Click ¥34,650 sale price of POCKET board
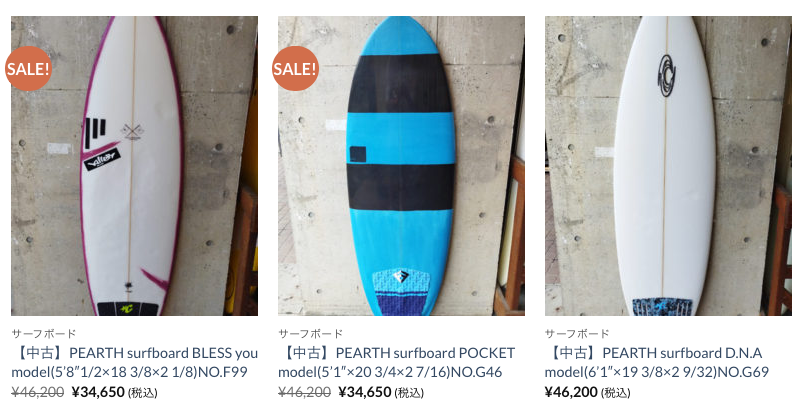 click(x=365, y=392)
